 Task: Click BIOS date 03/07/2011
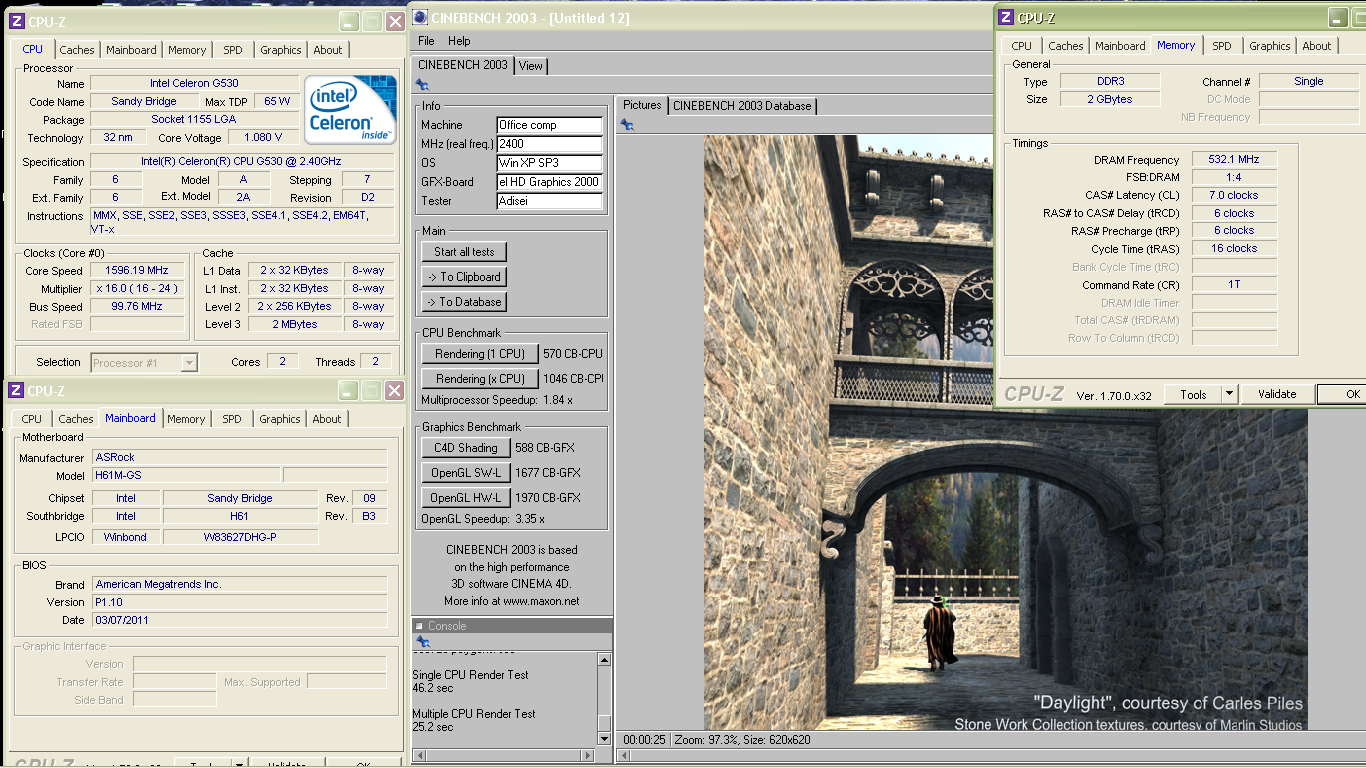(239, 620)
